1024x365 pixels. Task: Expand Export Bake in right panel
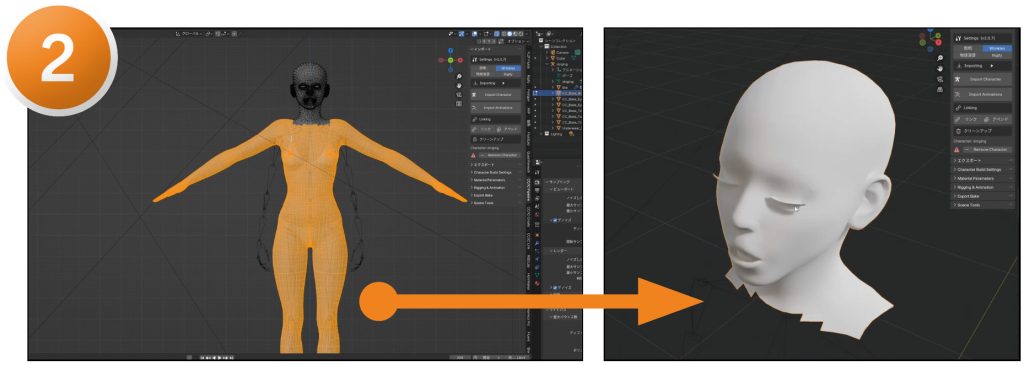pos(983,196)
